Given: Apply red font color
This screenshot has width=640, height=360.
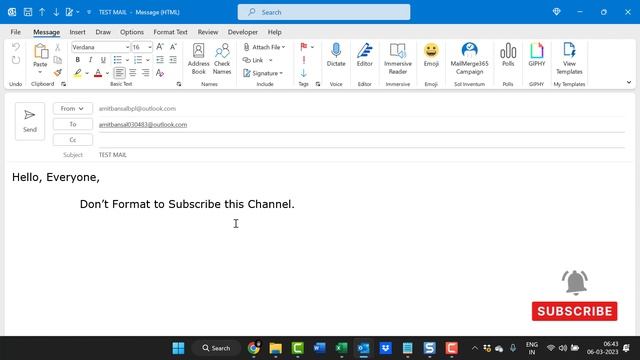Looking at the screenshot, I should (x=98, y=73).
